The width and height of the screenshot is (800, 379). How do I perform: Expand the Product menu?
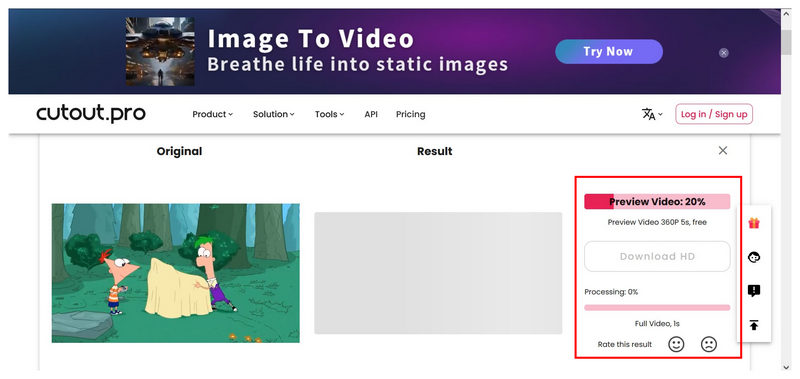[212, 114]
